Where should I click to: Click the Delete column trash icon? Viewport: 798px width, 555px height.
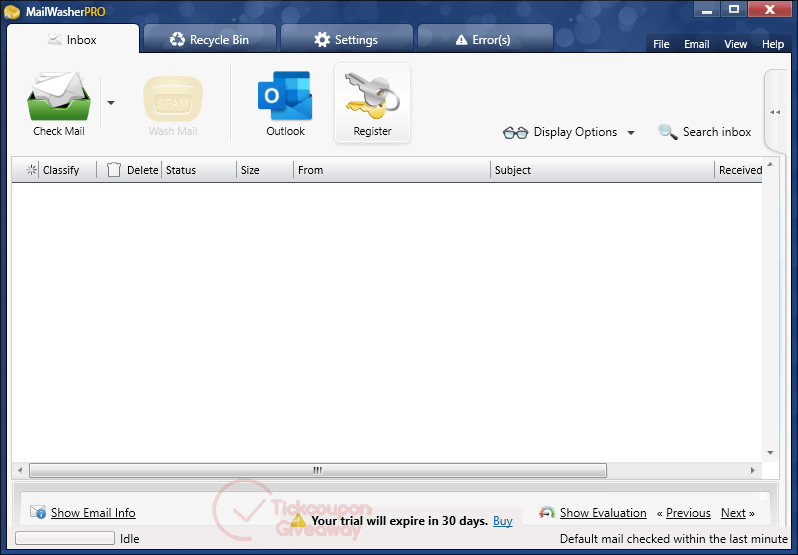click(114, 169)
